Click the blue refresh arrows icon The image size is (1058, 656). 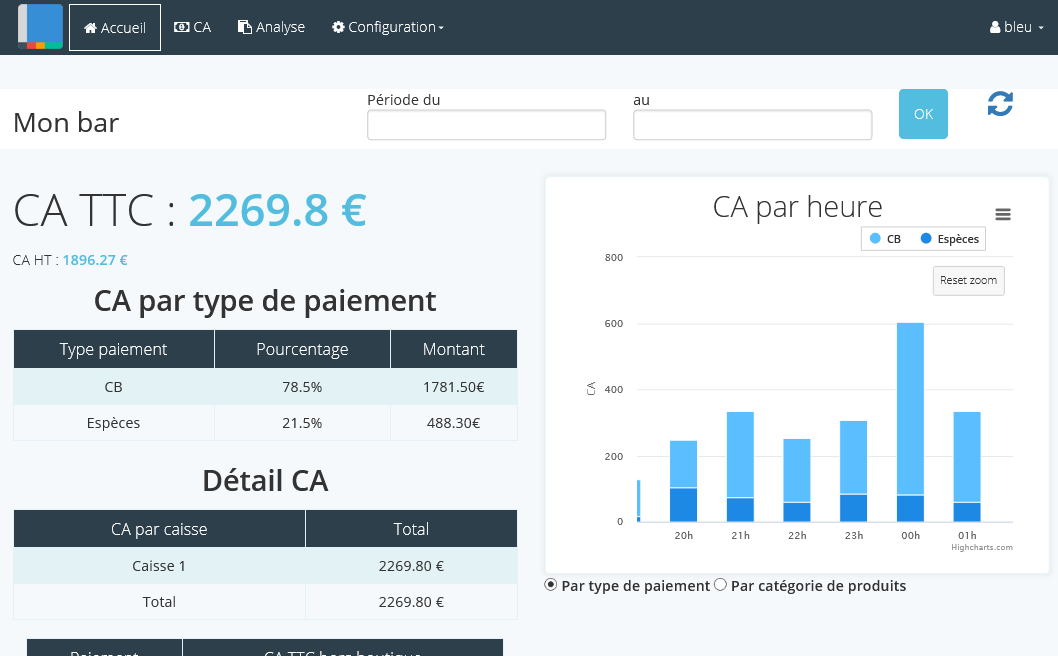click(x=1000, y=104)
